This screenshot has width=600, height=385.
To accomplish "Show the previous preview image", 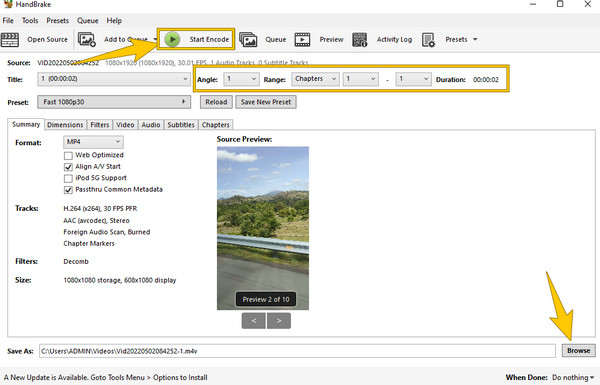I will point(254,321).
